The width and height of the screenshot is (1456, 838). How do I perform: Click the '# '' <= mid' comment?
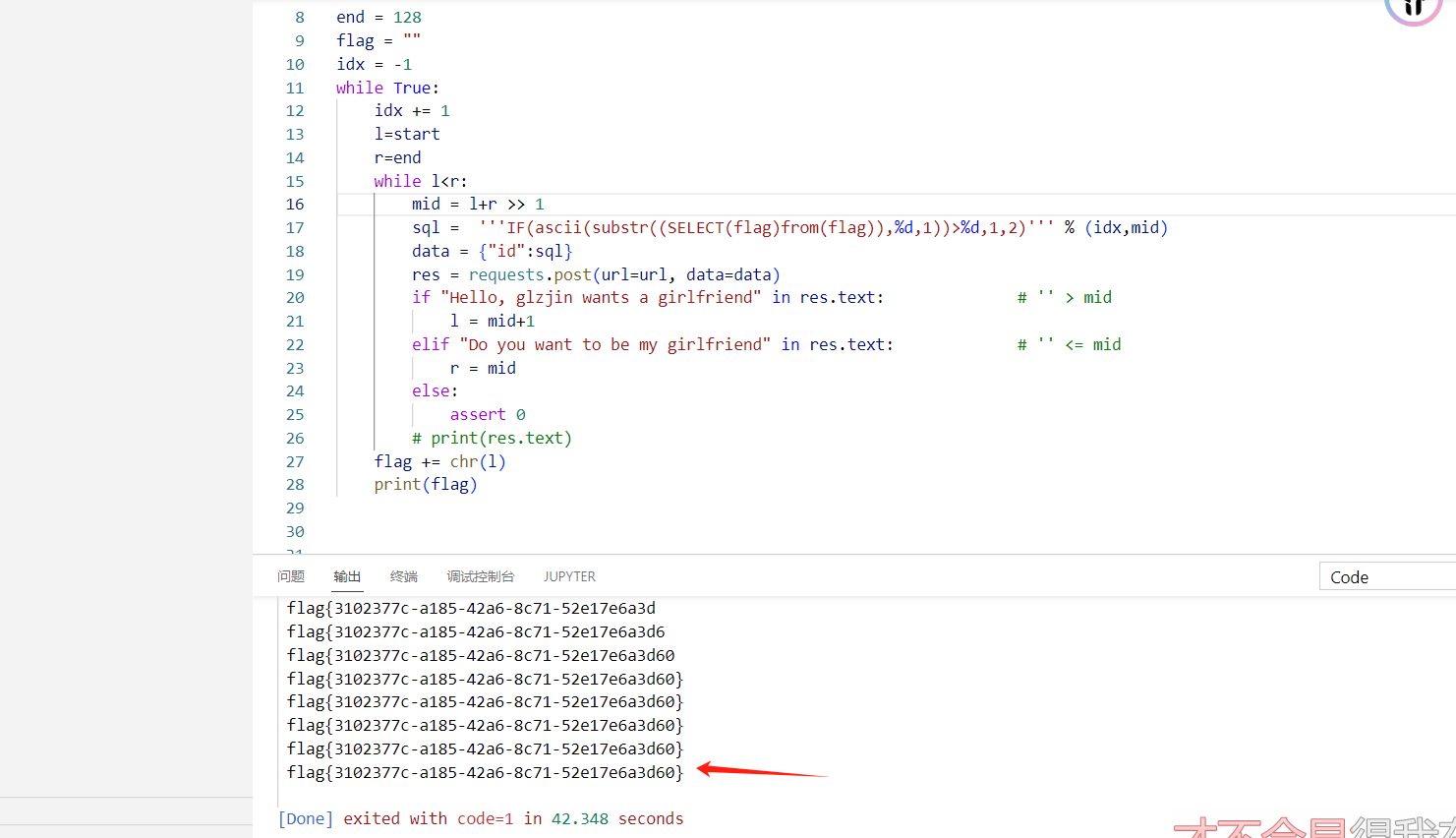coord(1070,345)
